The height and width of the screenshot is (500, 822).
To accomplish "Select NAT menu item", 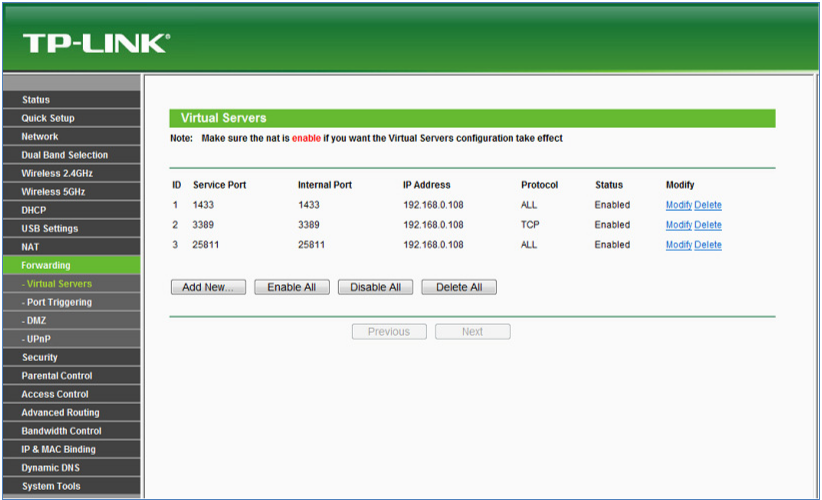I will (72, 246).
